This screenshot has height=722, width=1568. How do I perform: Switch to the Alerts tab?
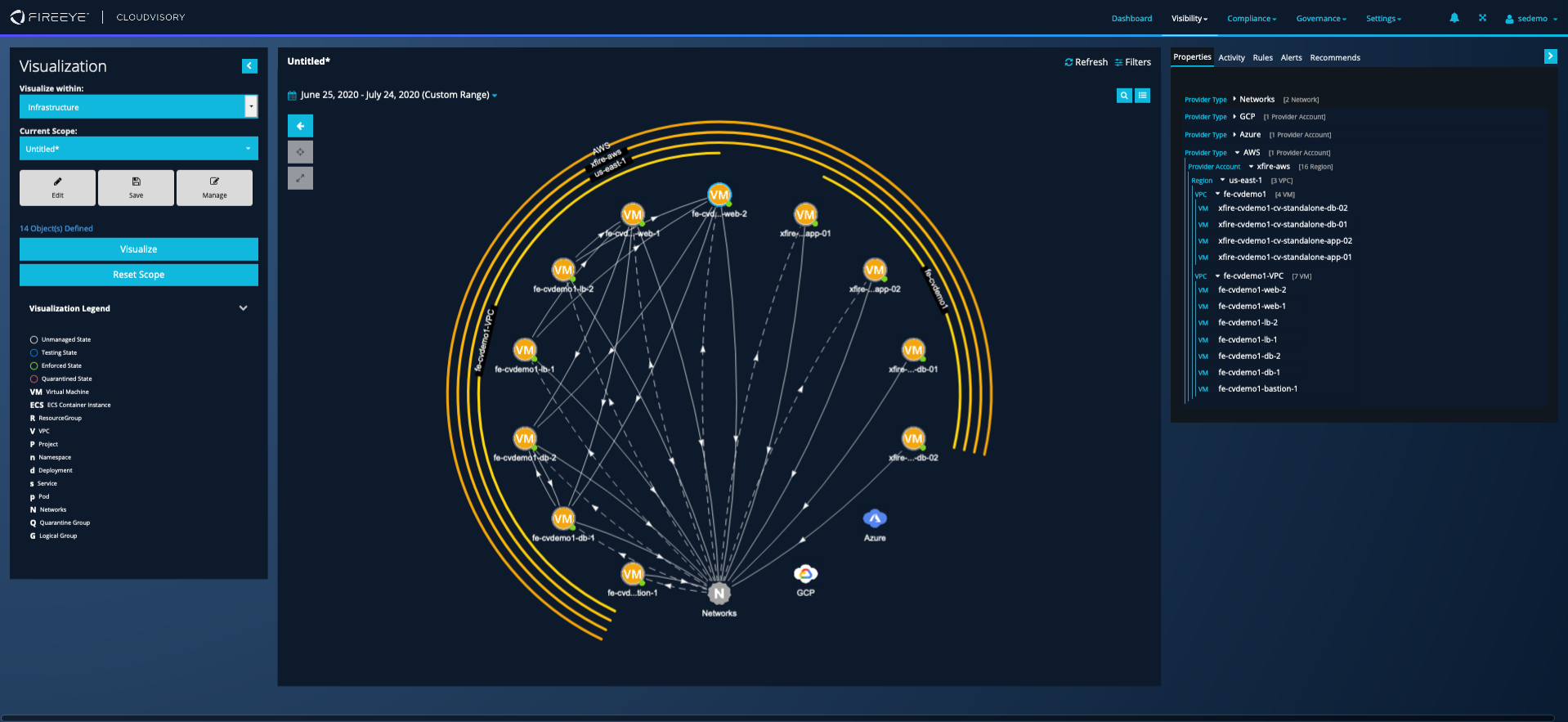(1291, 58)
